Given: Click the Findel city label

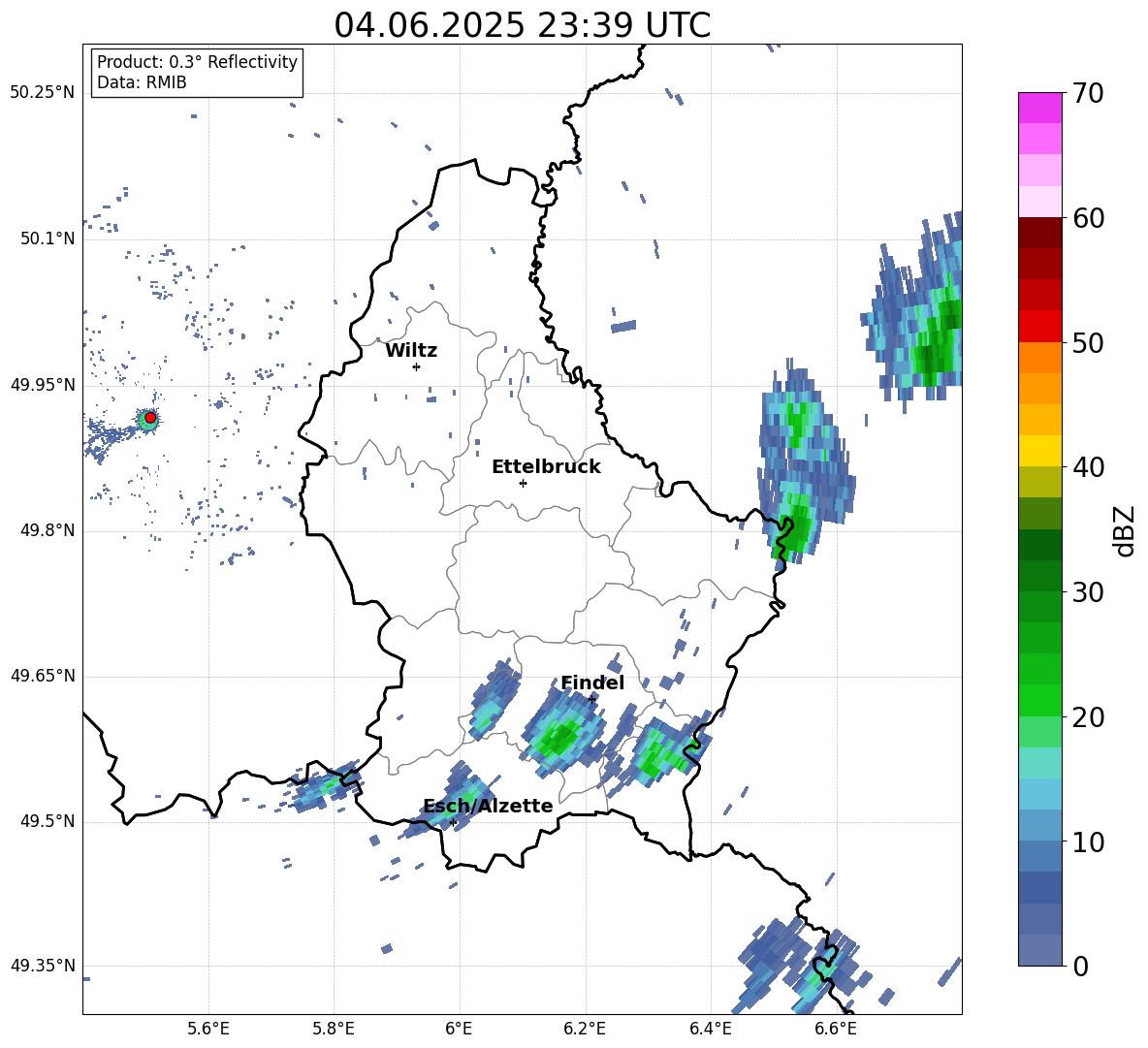Looking at the screenshot, I should (x=592, y=683).
